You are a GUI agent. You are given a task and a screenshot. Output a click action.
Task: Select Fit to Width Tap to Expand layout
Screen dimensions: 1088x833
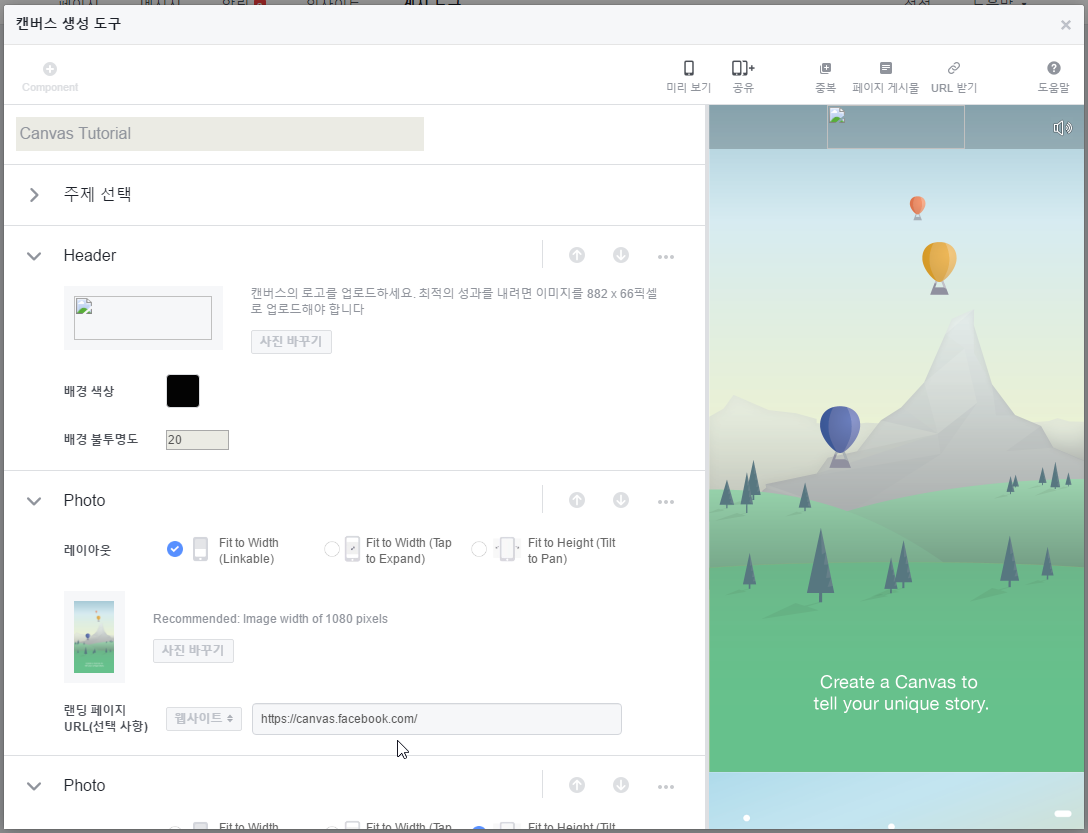[x=331, y=549]
